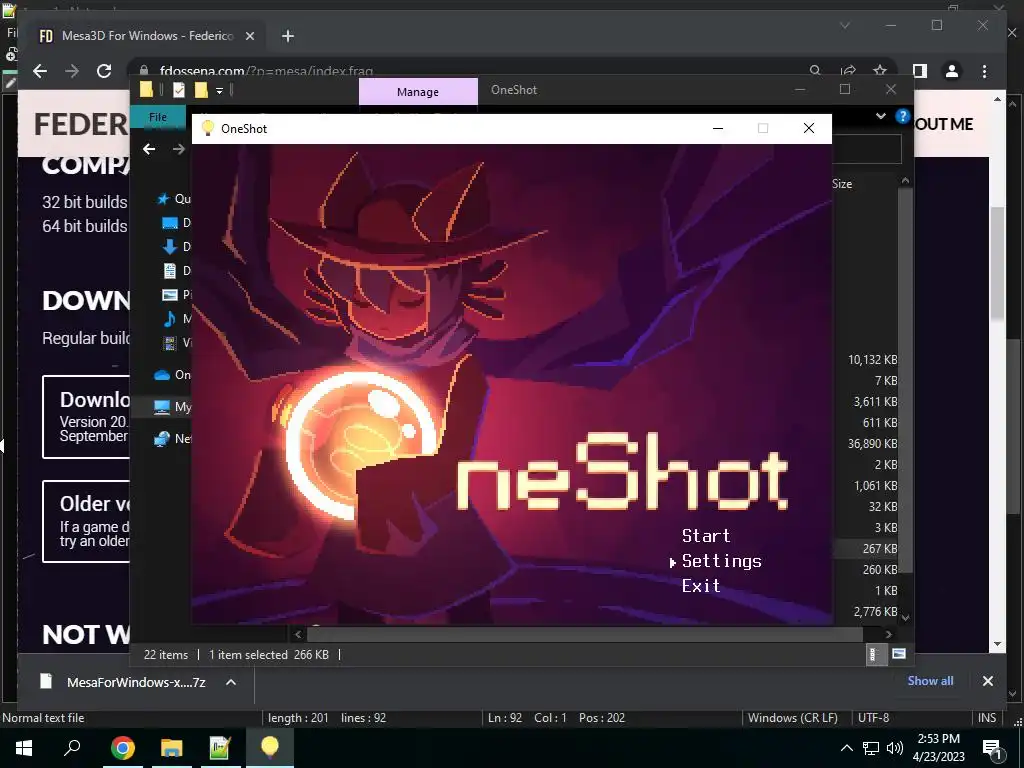
Task: Click the Properties checkmark icon in Explorer toolbar
Action: [178, 90]
